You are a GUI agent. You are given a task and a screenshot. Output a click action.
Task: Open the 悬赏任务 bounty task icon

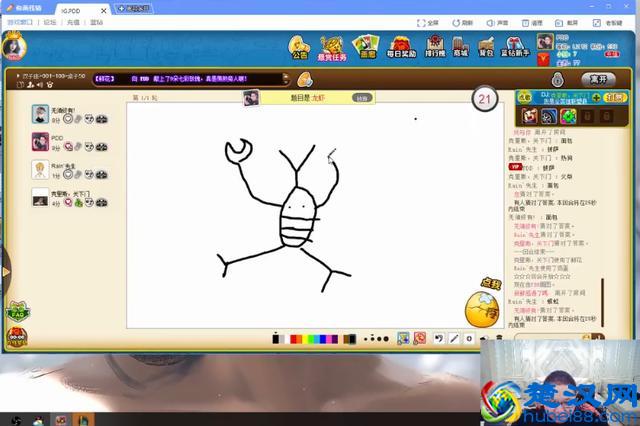pos(333,47)
